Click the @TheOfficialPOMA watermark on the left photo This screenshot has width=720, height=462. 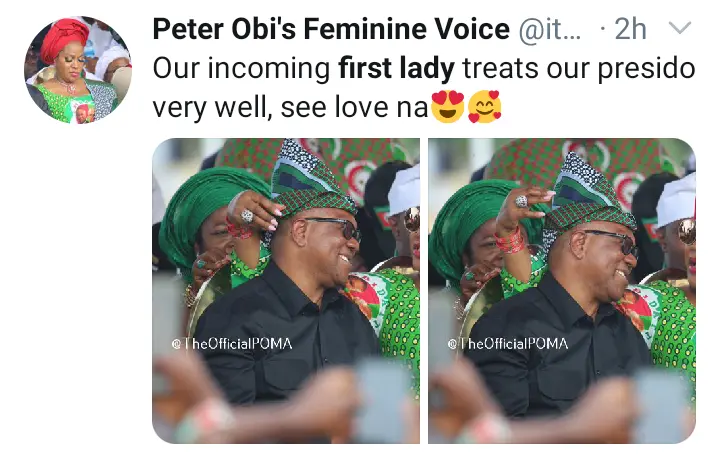pyautogui.click(x=232, y=344)
